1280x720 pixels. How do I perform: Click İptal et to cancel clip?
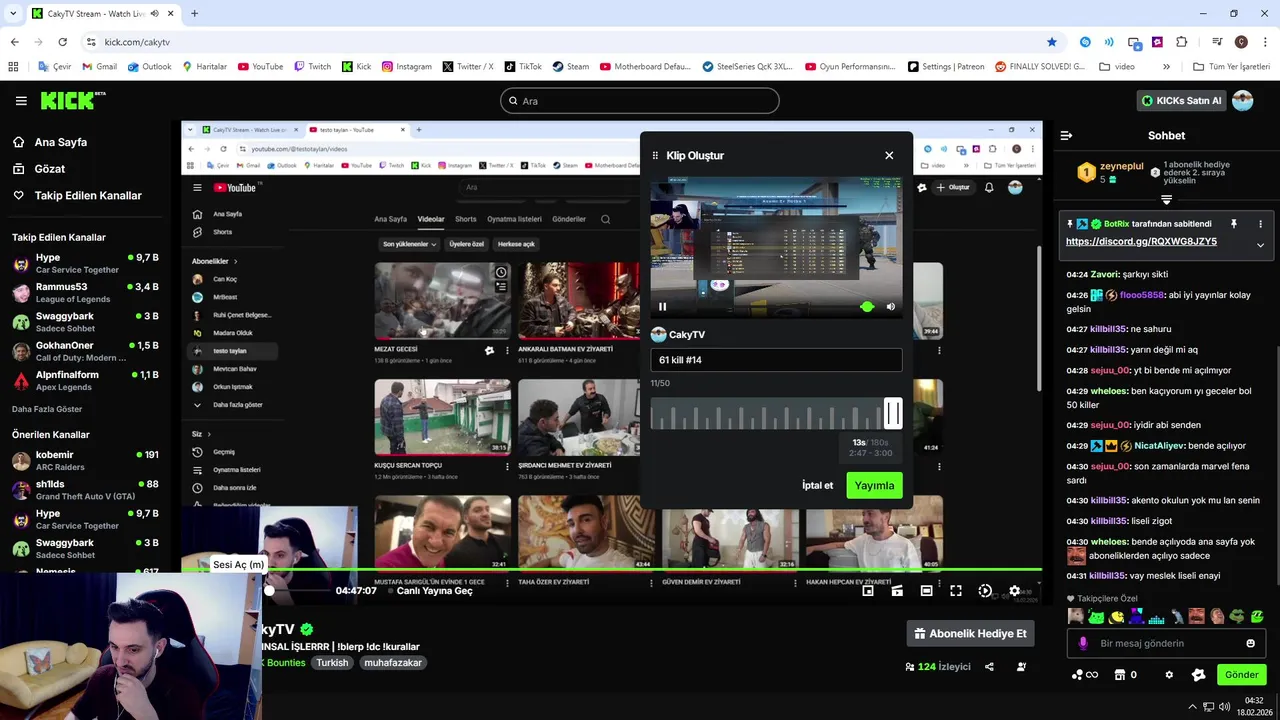[x=817, y=485]
